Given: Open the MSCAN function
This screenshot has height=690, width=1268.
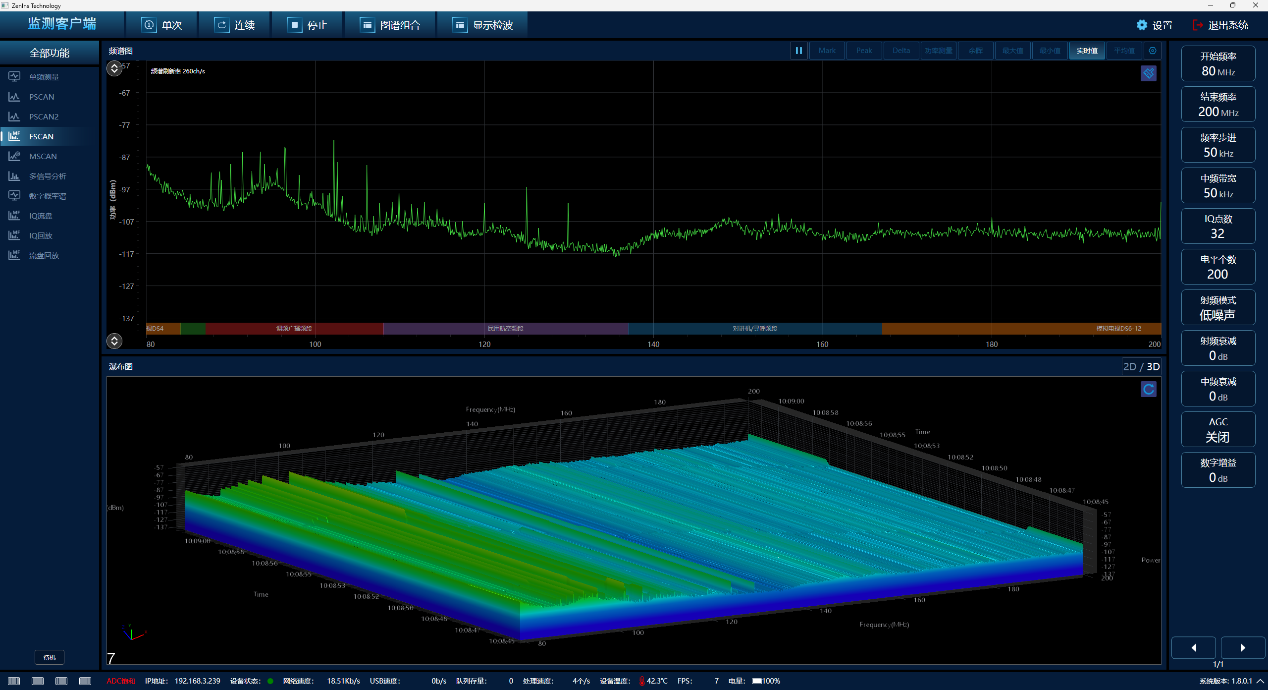Looking at the screenshot, I should pyautogui.click(x=50, y=156).
